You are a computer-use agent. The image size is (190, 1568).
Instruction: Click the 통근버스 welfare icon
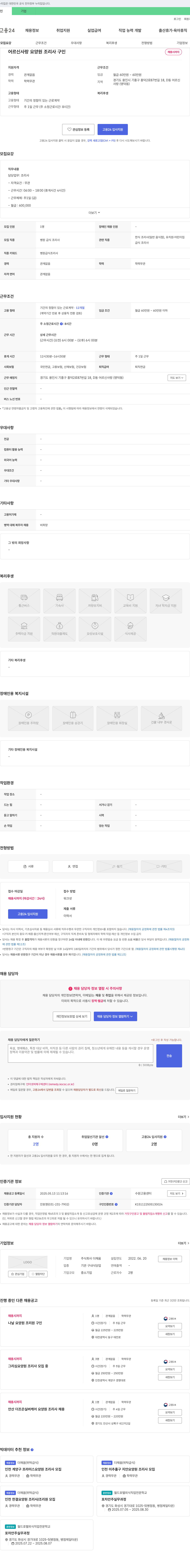click(24, 601)
